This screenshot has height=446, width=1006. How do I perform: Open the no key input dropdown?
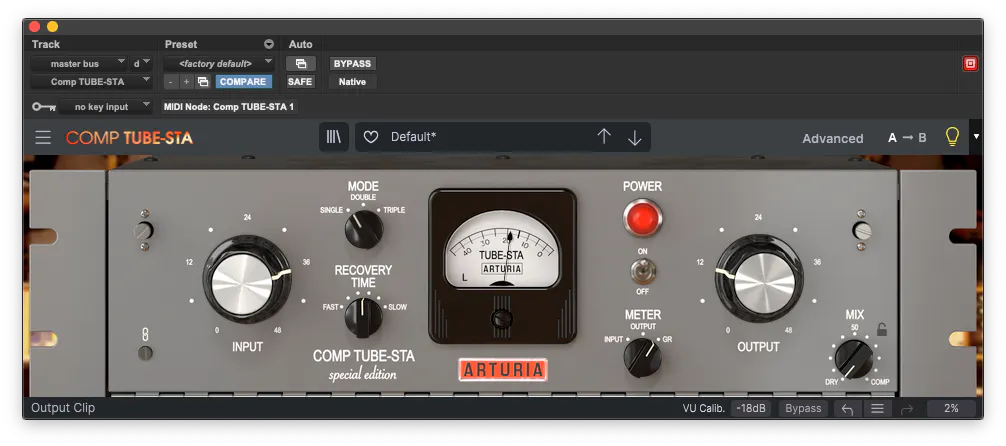(x=106, y=107)
